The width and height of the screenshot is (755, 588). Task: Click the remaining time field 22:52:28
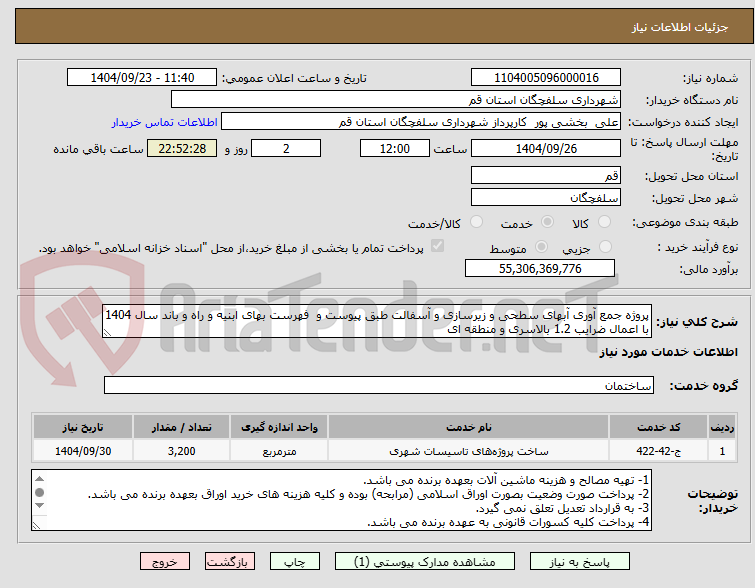182,148
